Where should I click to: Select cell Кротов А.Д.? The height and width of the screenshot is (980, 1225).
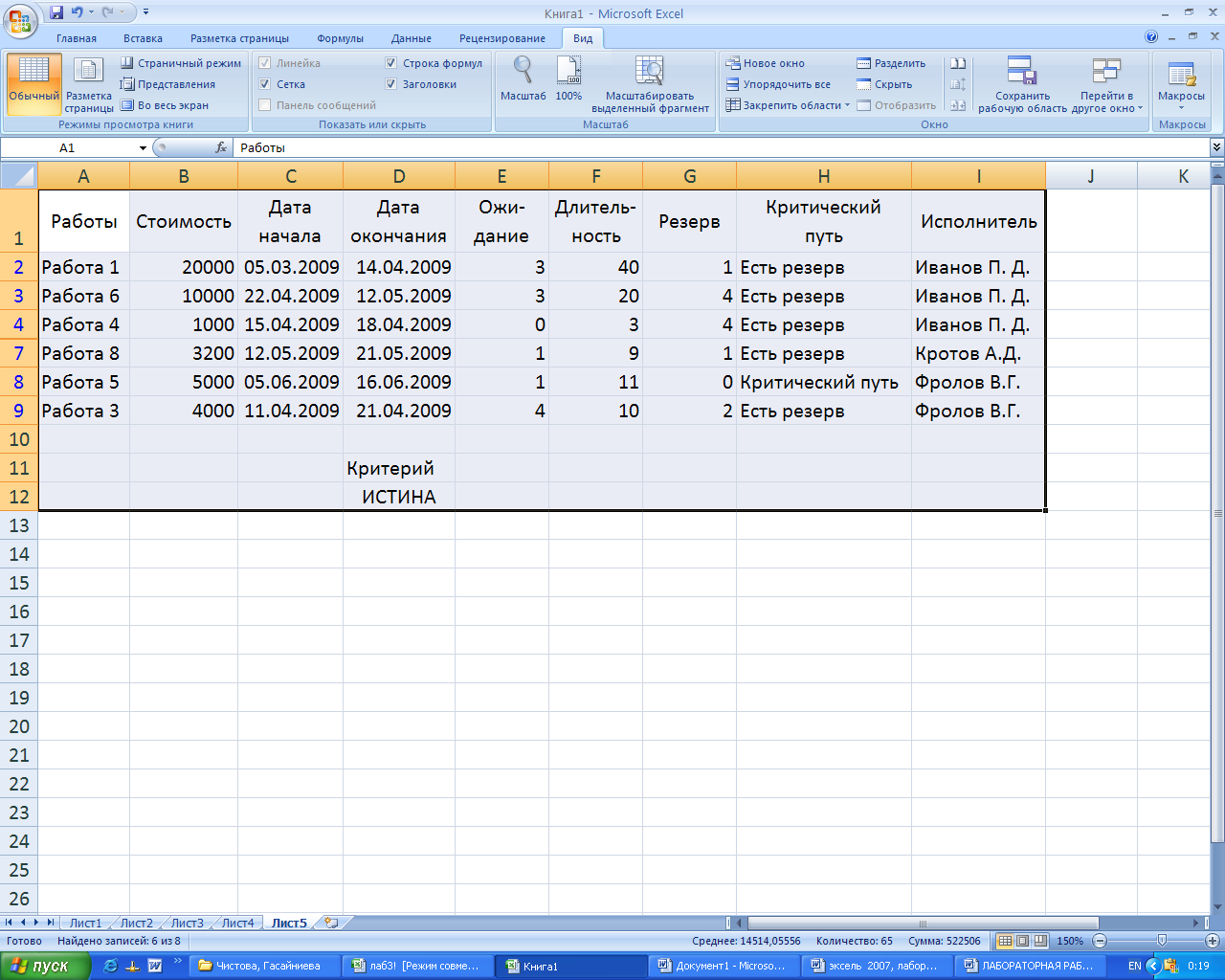coord(978,353)
